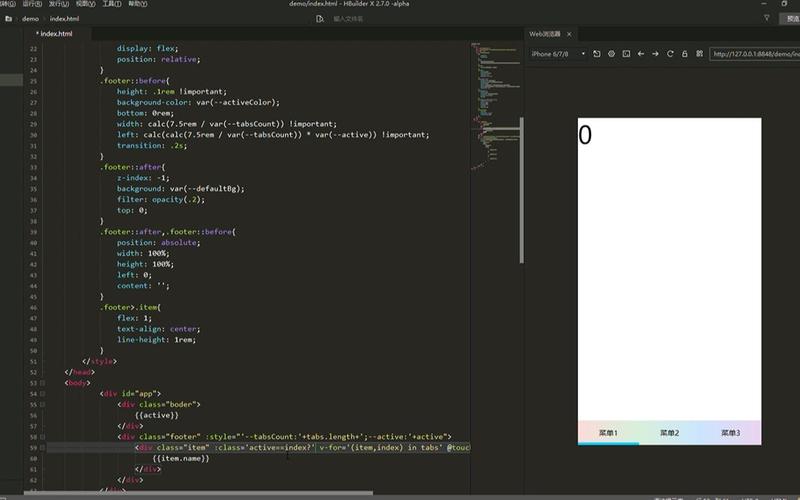Image resolution: width=800 pixels, height=500 pixels.
Task: Click '.footer::after{' selector on line 33
Action: pyautogui.click(x=132, y=167)
